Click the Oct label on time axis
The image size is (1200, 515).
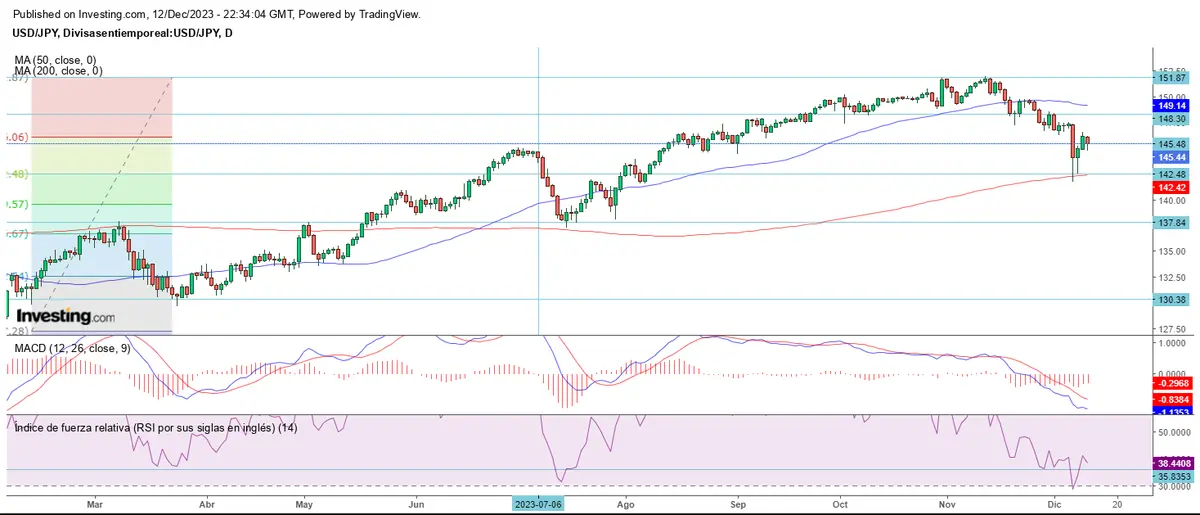tap(840, 506)
